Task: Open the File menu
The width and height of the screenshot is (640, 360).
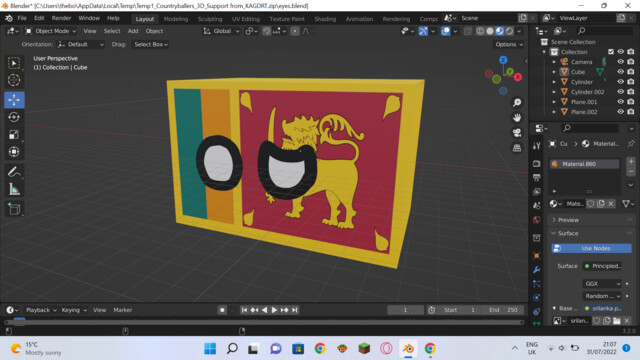Action: (22, 18)
